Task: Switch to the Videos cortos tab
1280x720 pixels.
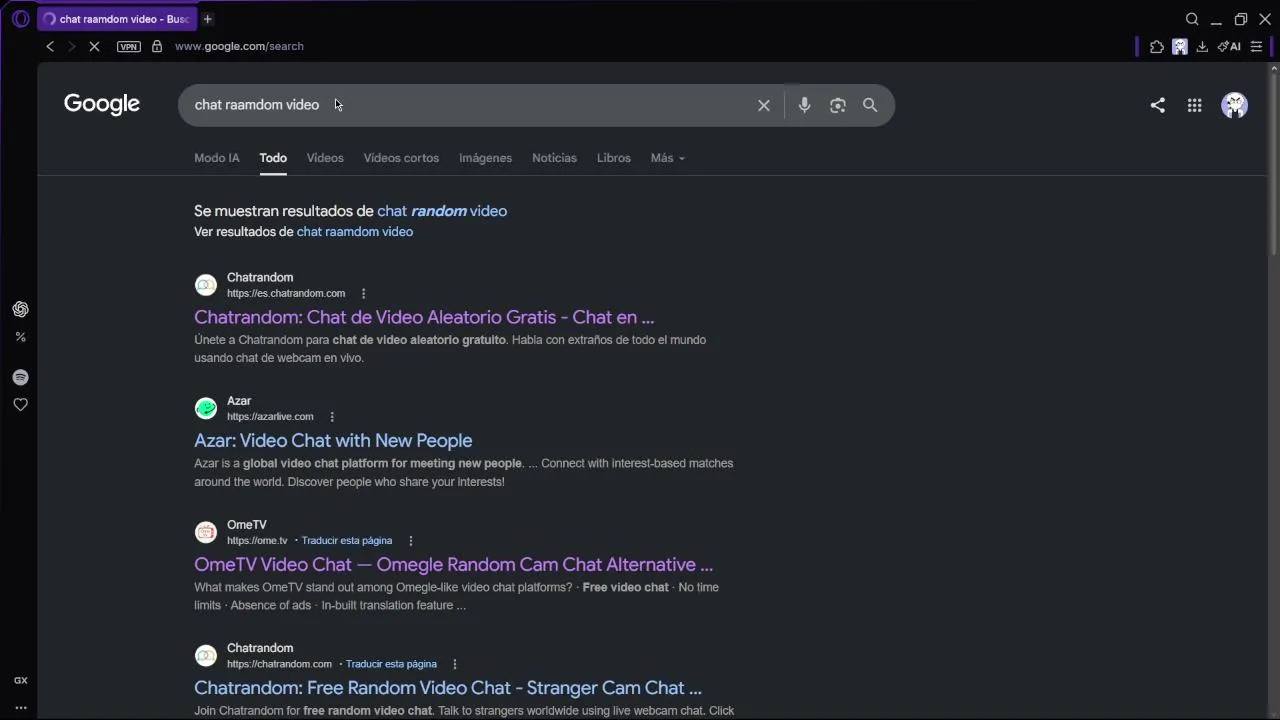Action: click(x=401, y=158)
